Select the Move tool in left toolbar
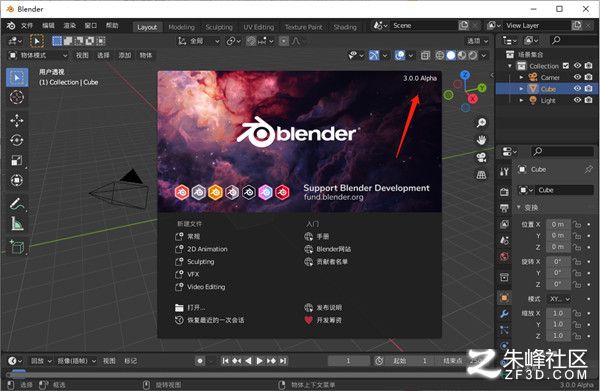600x391 pixels. (16, 121)
